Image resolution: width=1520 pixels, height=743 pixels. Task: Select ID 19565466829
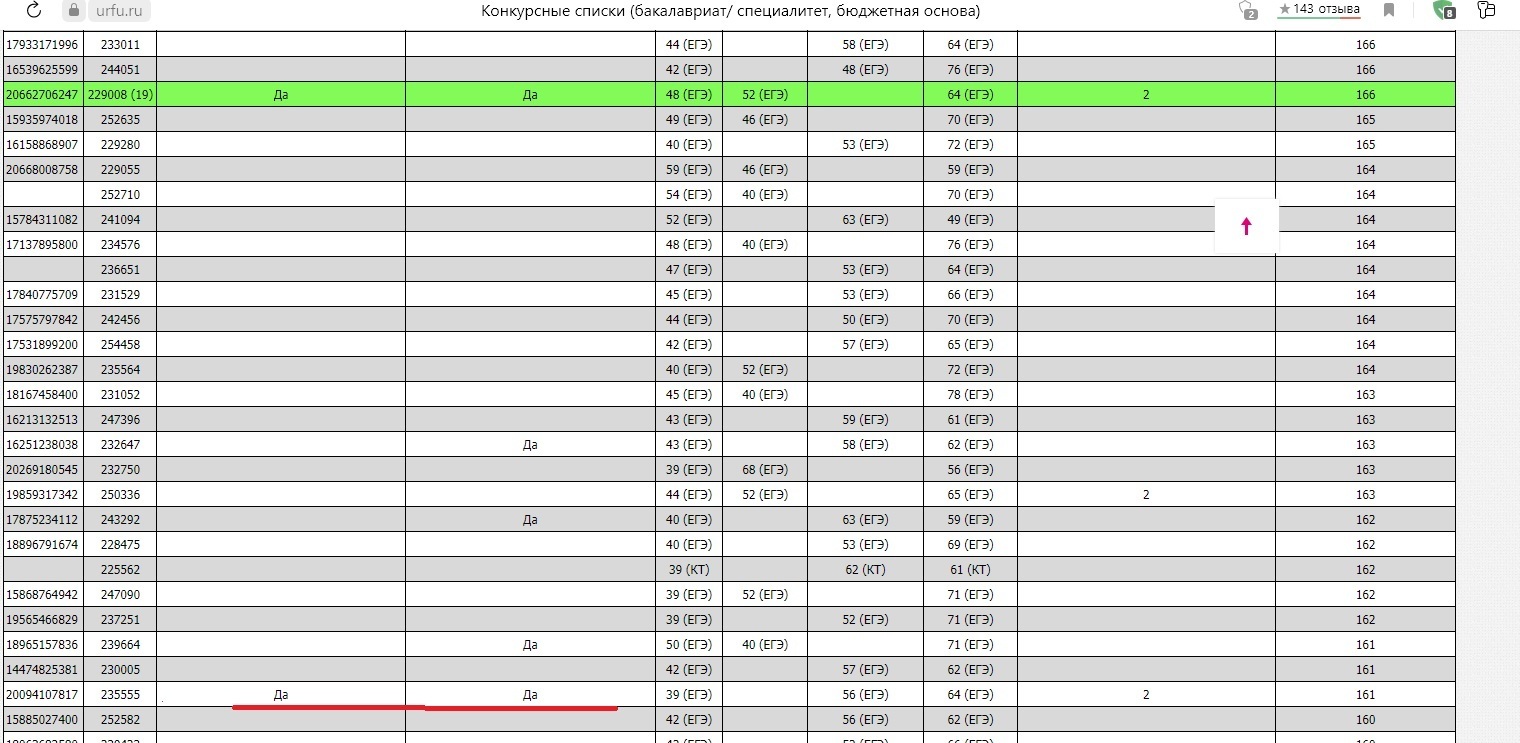point(42,620)
